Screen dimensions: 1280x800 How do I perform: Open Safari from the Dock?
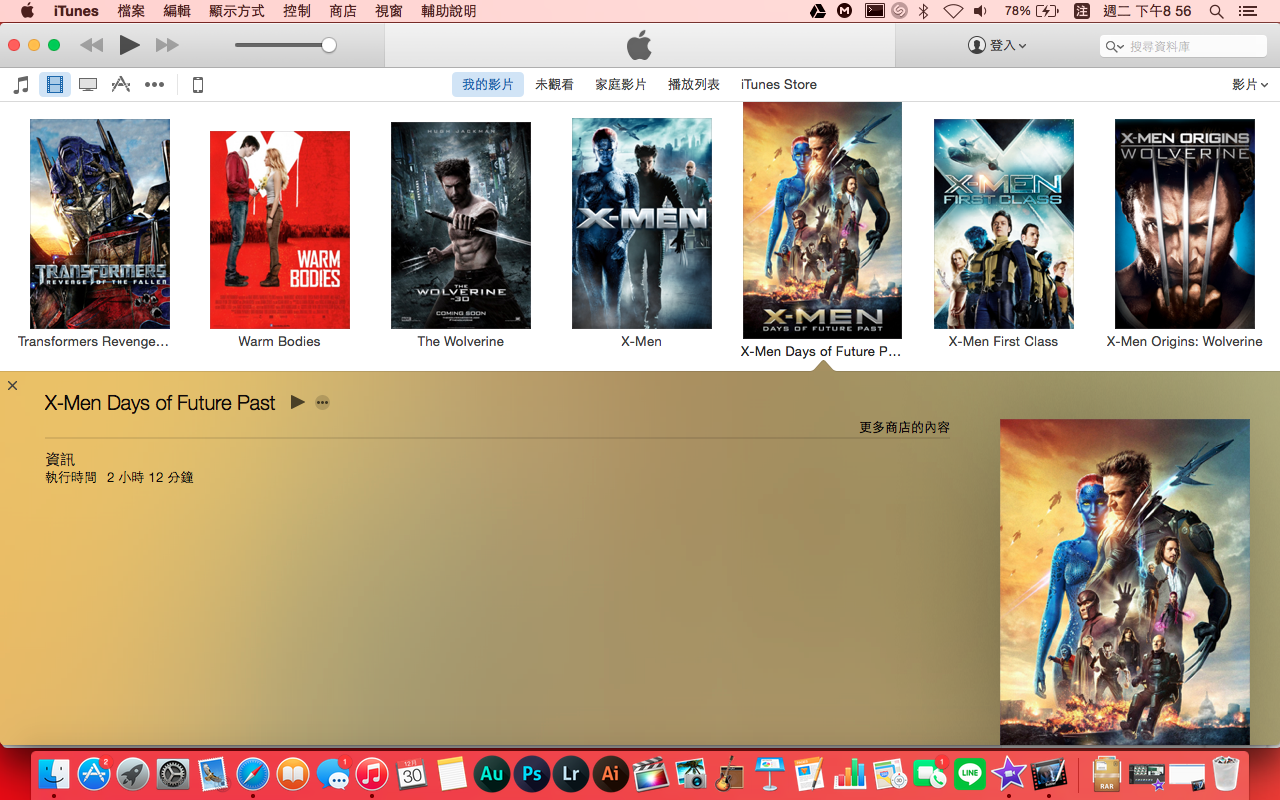click(253, 773)
